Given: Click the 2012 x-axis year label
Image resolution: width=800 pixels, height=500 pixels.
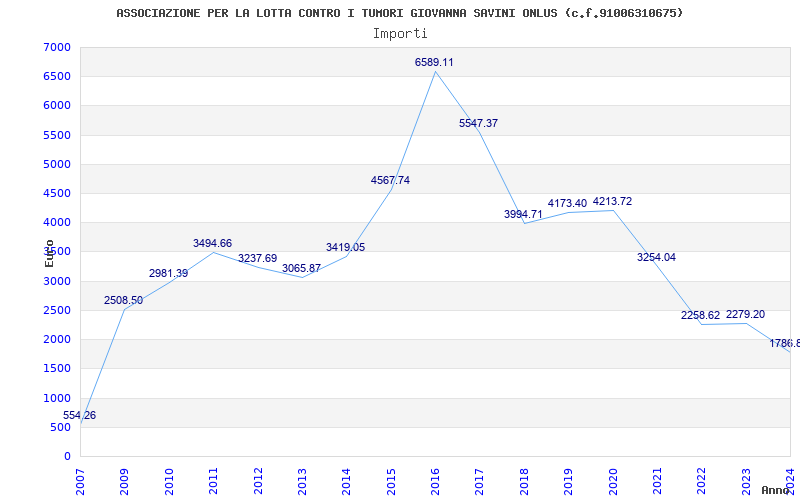Looking at the screenshot, I should coord(258,481).
